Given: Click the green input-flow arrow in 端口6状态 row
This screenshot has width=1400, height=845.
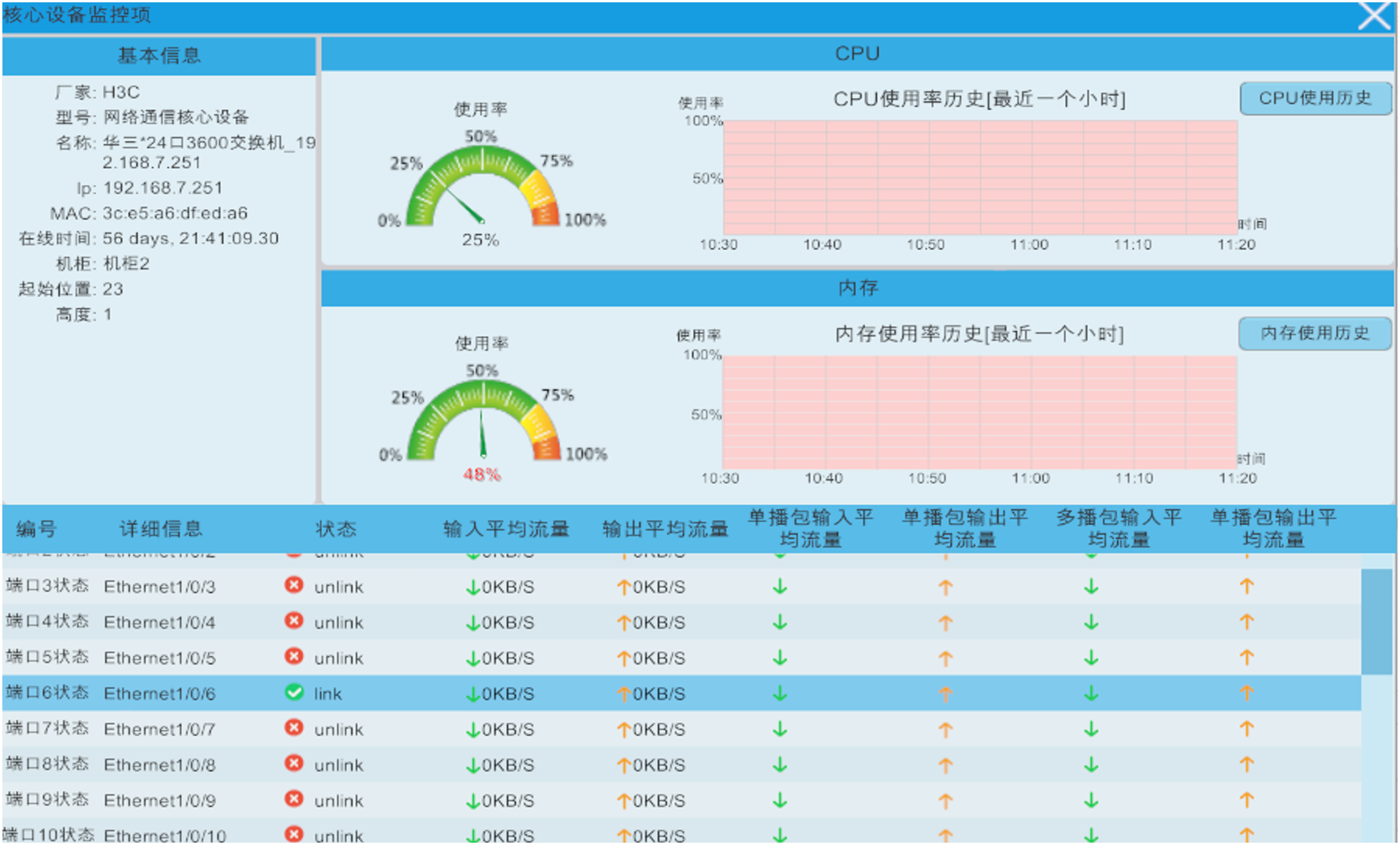Looking at the screenshot, I should point(473,695).
